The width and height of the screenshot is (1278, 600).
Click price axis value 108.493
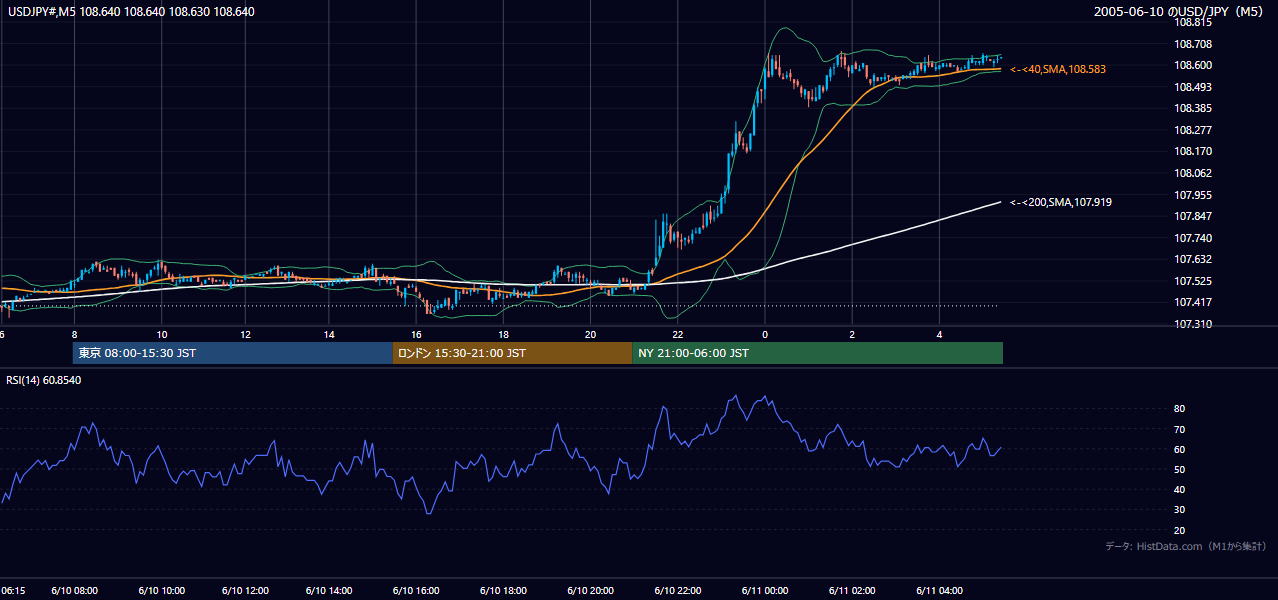(1193, 87)
